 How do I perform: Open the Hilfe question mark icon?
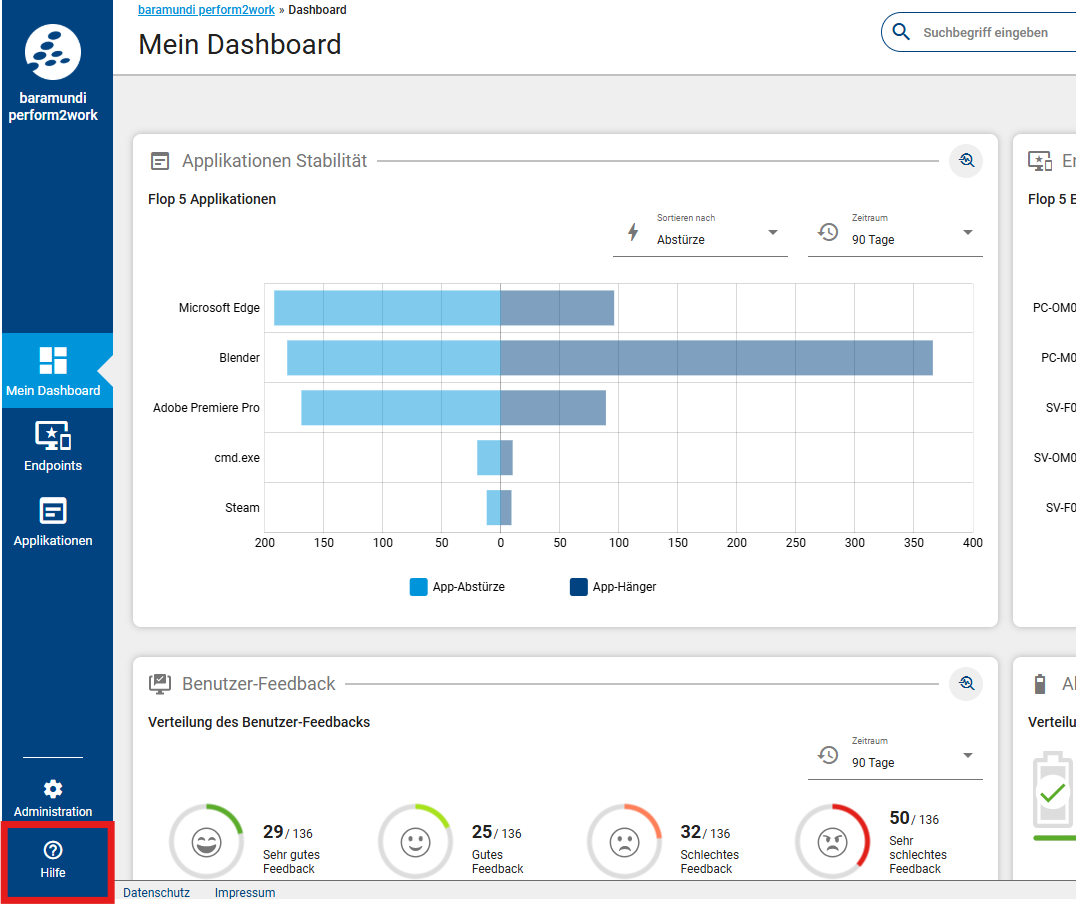[x=53, y=850]
